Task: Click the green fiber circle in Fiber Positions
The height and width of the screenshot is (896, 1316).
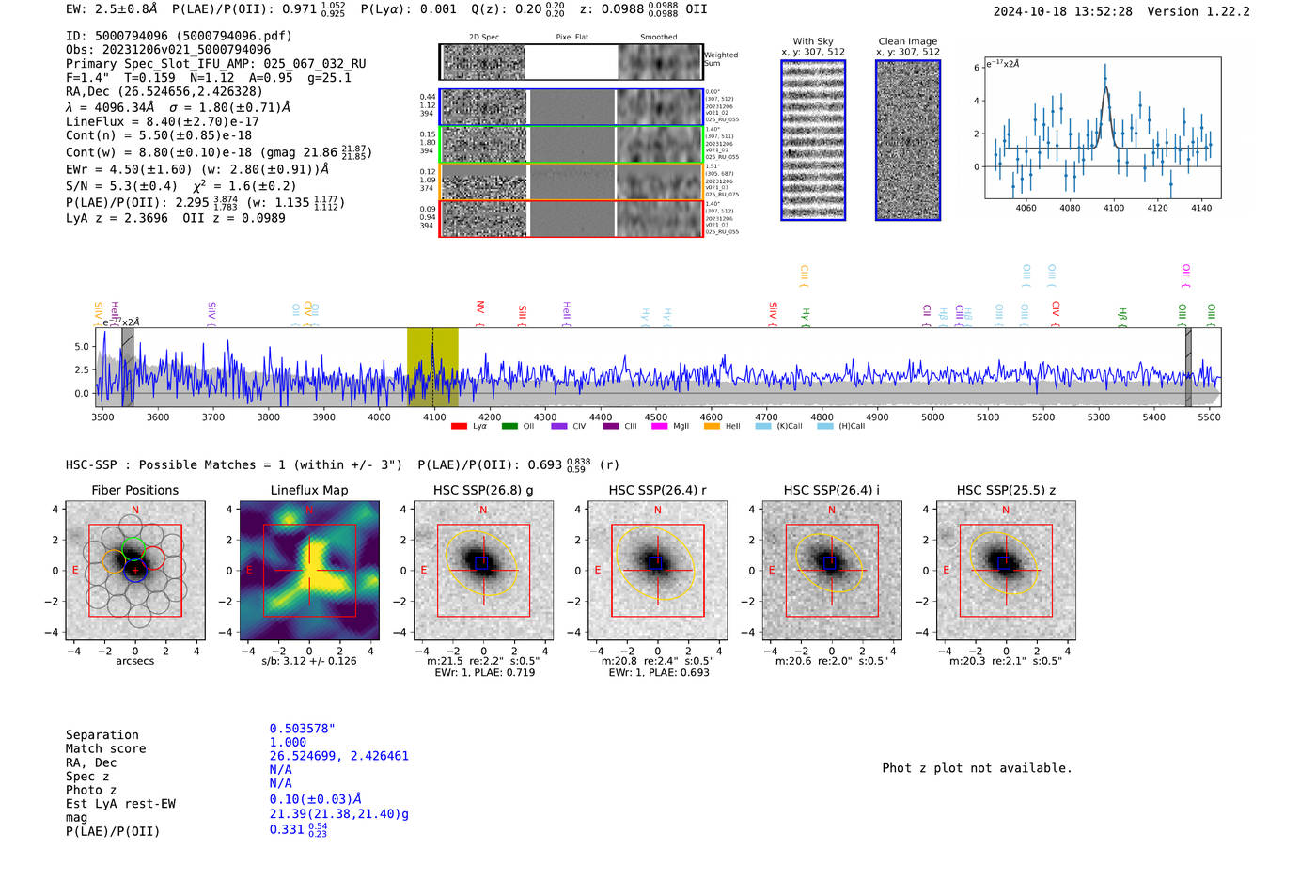Action: 133,548
